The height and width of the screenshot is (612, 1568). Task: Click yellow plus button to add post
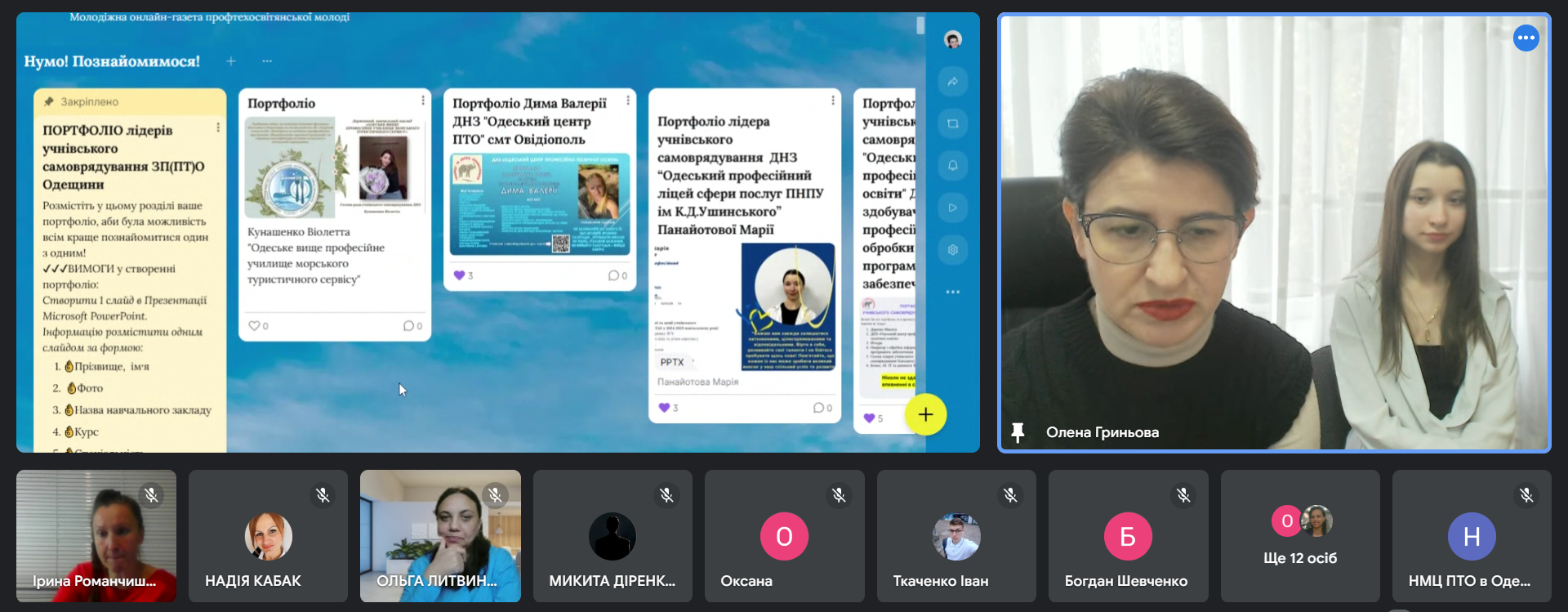tap(925, 415)
